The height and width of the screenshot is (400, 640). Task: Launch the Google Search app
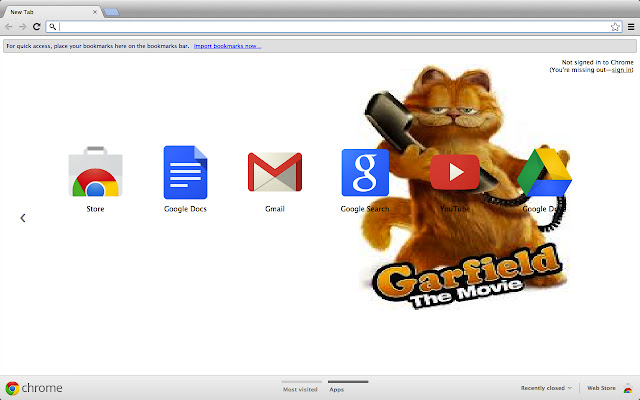click(365, 172)
